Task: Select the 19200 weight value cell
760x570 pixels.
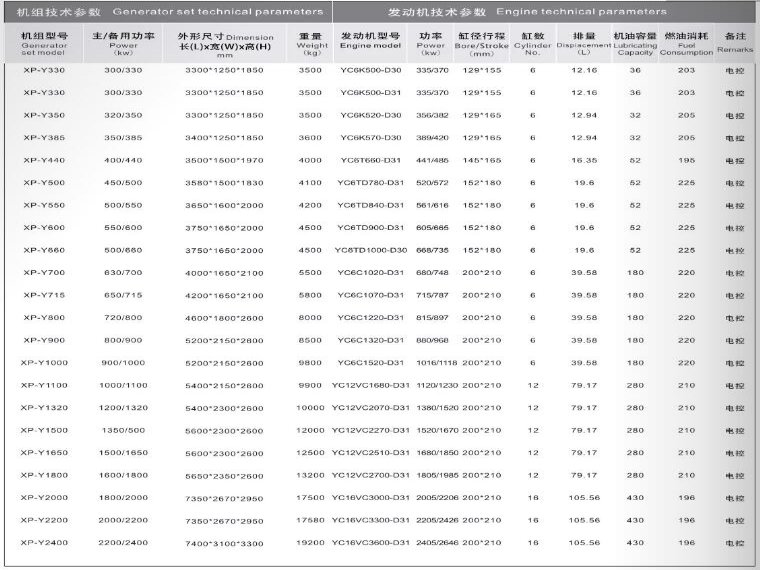Action: coord(311,542)
